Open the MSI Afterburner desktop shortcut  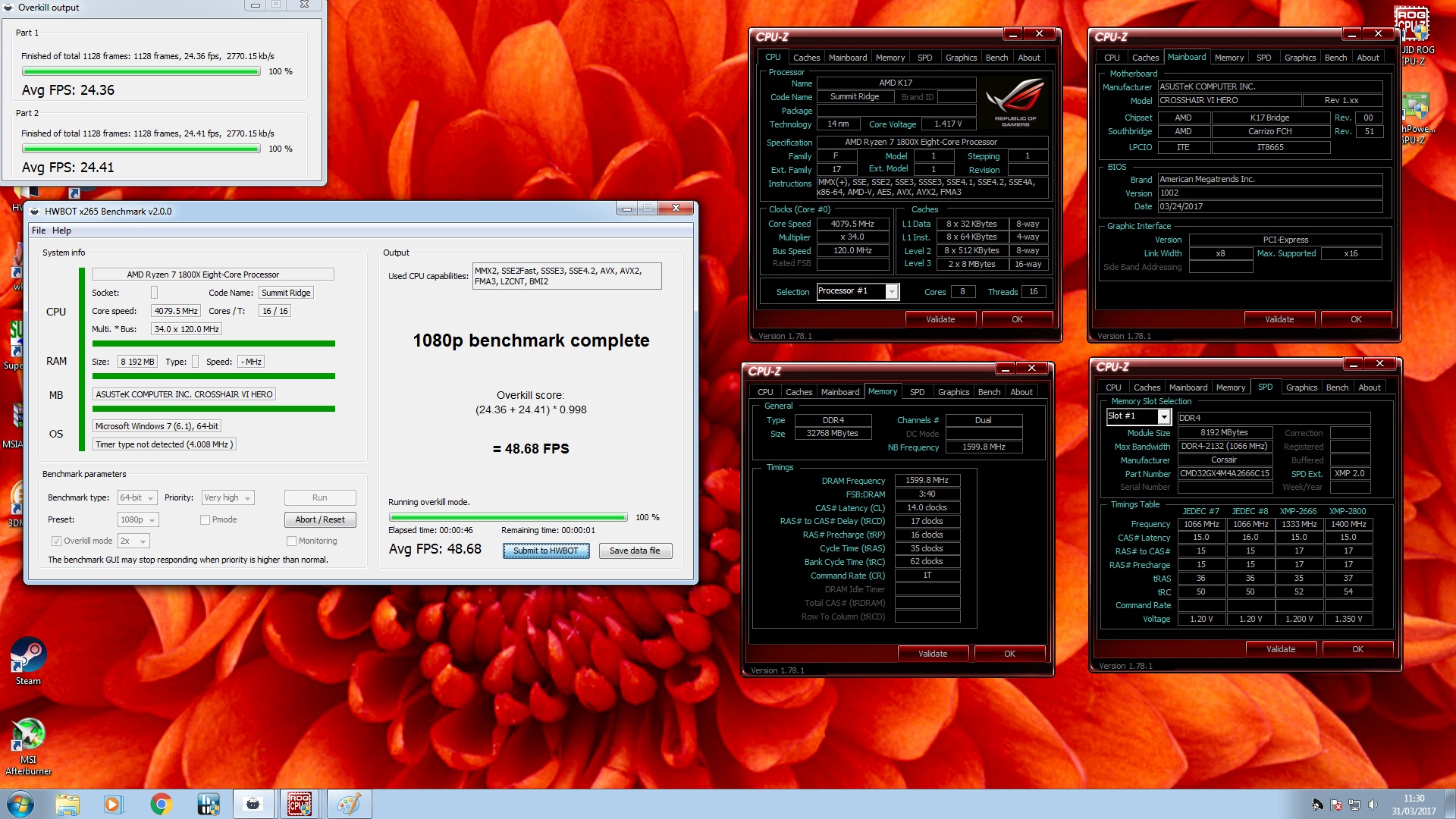pyautogui.click(x=28, y=746)
